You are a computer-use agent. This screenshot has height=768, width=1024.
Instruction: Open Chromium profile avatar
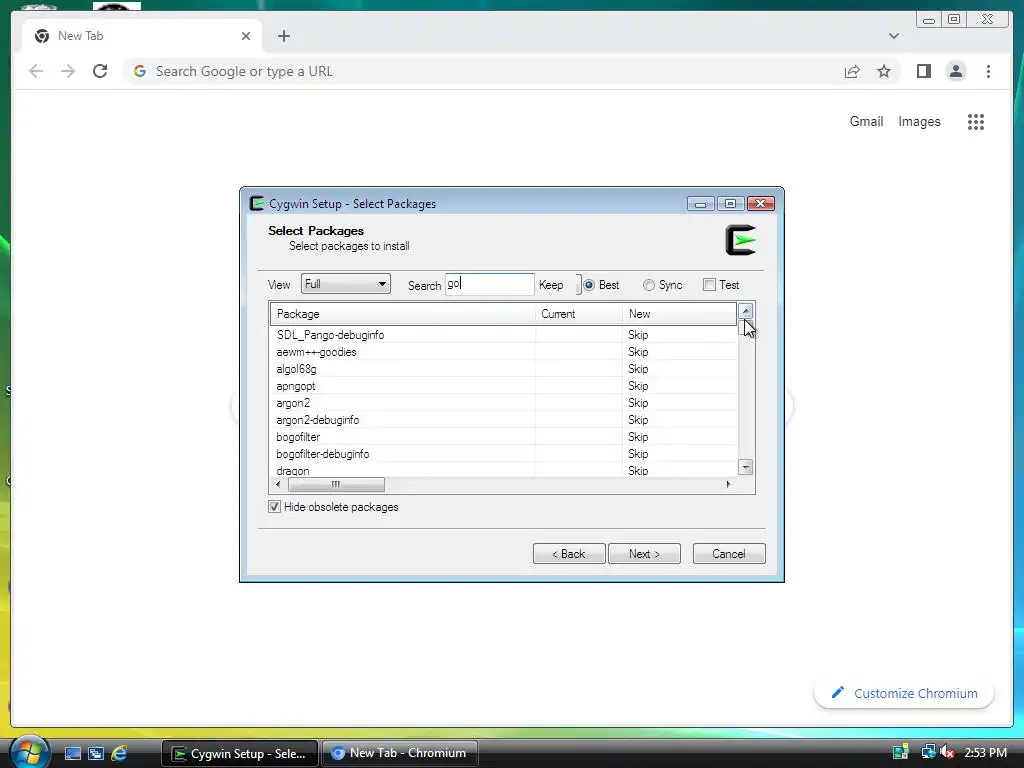tap(955, 71)
